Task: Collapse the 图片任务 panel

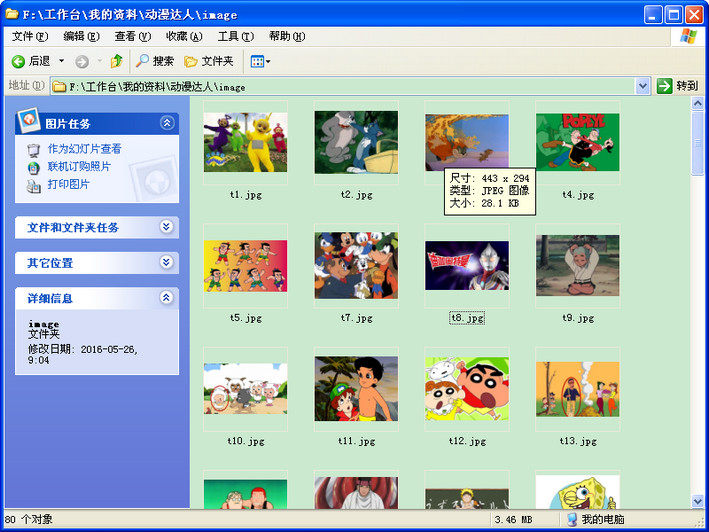Action: pyautogui.click(x=167, y=123)
